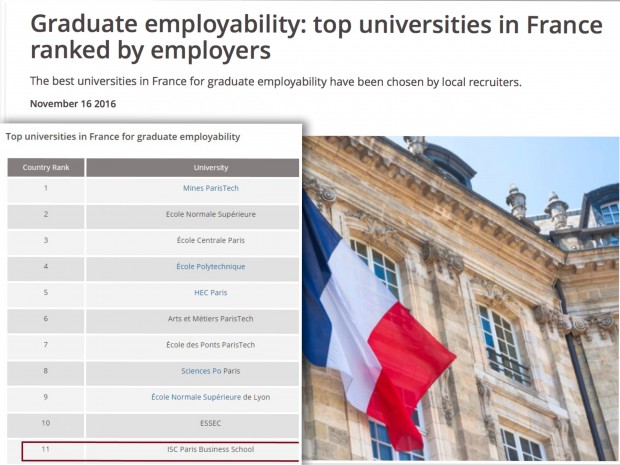Click the rank 2 École Normale Supérieure cell
The width and height of the screenshot is (620, 465).
click(210, 214)
